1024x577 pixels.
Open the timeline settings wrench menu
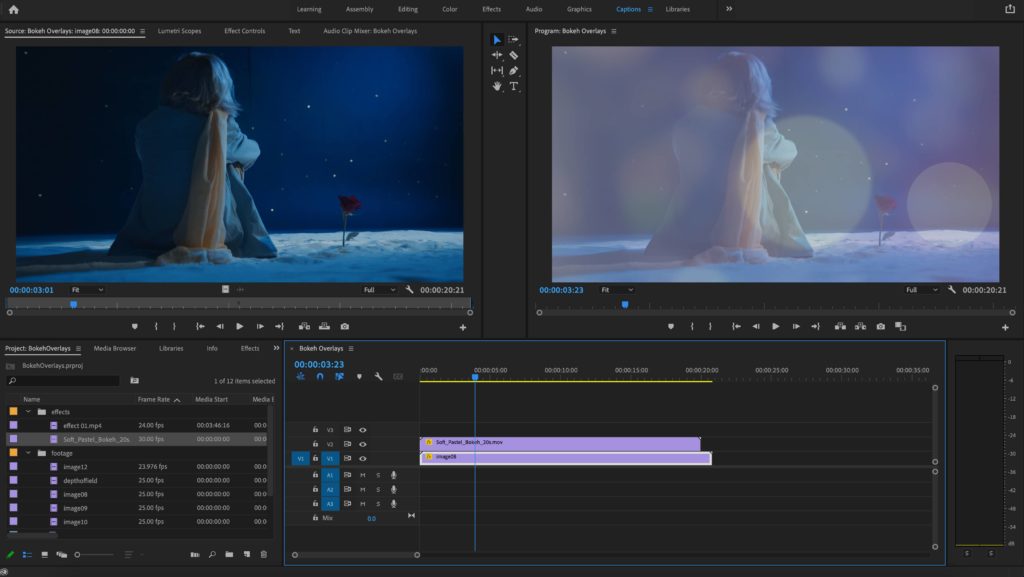coord(380,377)
